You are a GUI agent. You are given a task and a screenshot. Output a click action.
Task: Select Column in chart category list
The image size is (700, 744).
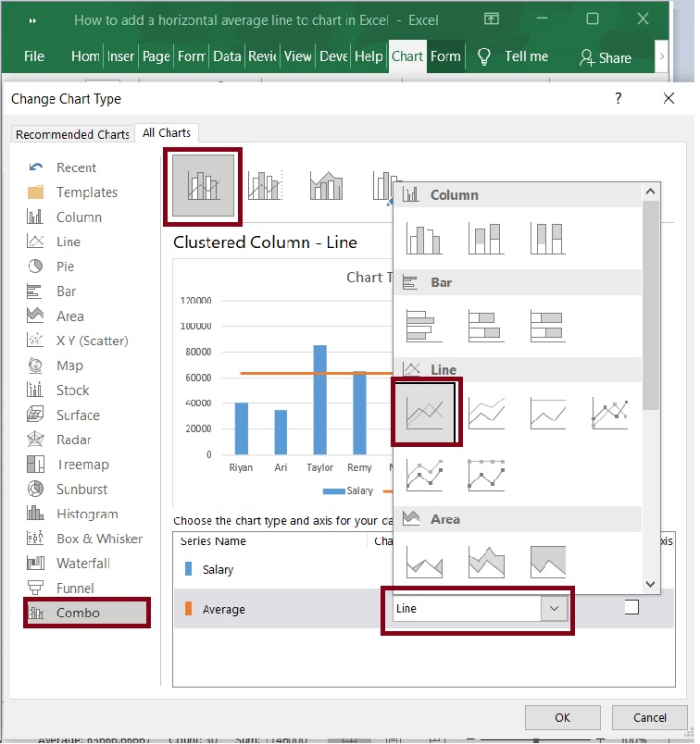79,217
